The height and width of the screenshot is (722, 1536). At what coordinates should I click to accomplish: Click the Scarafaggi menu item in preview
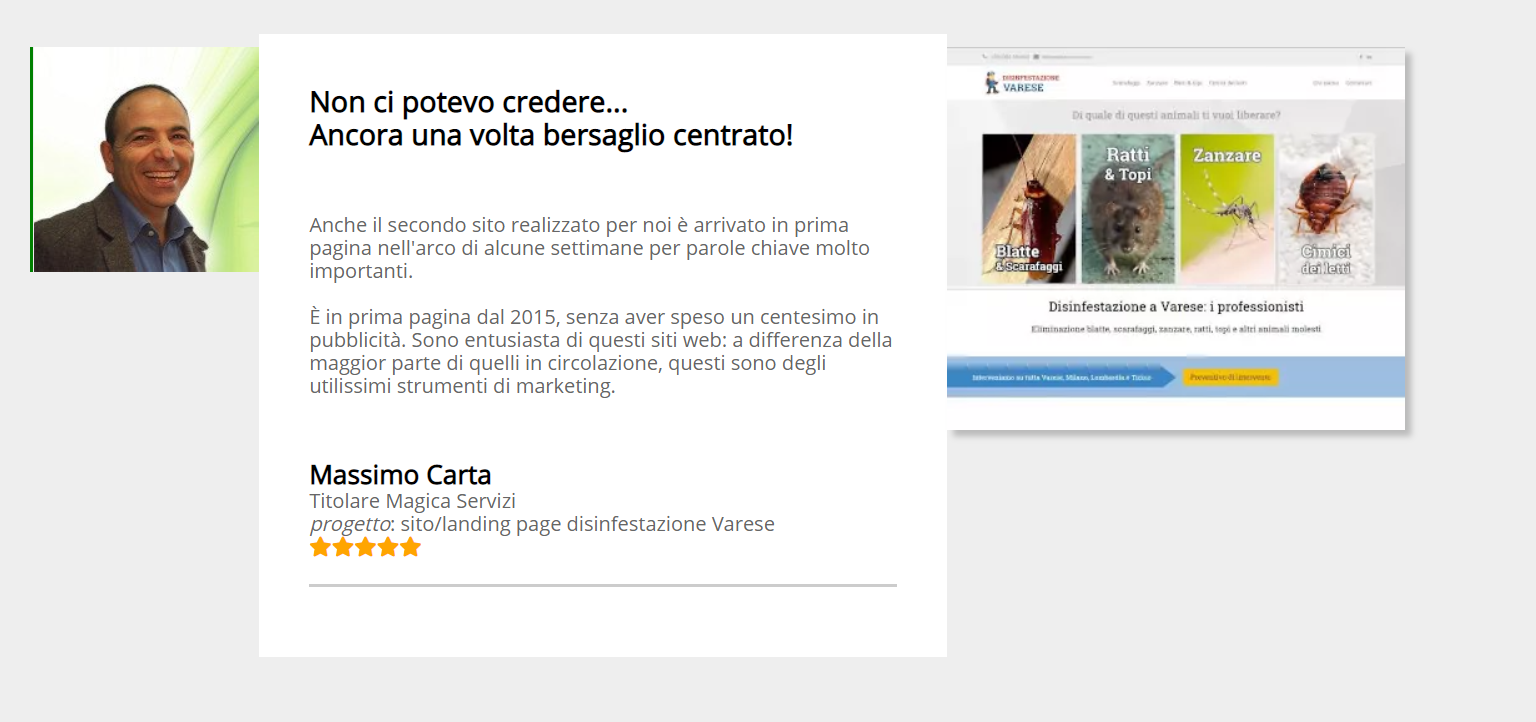click(1126, 83)
